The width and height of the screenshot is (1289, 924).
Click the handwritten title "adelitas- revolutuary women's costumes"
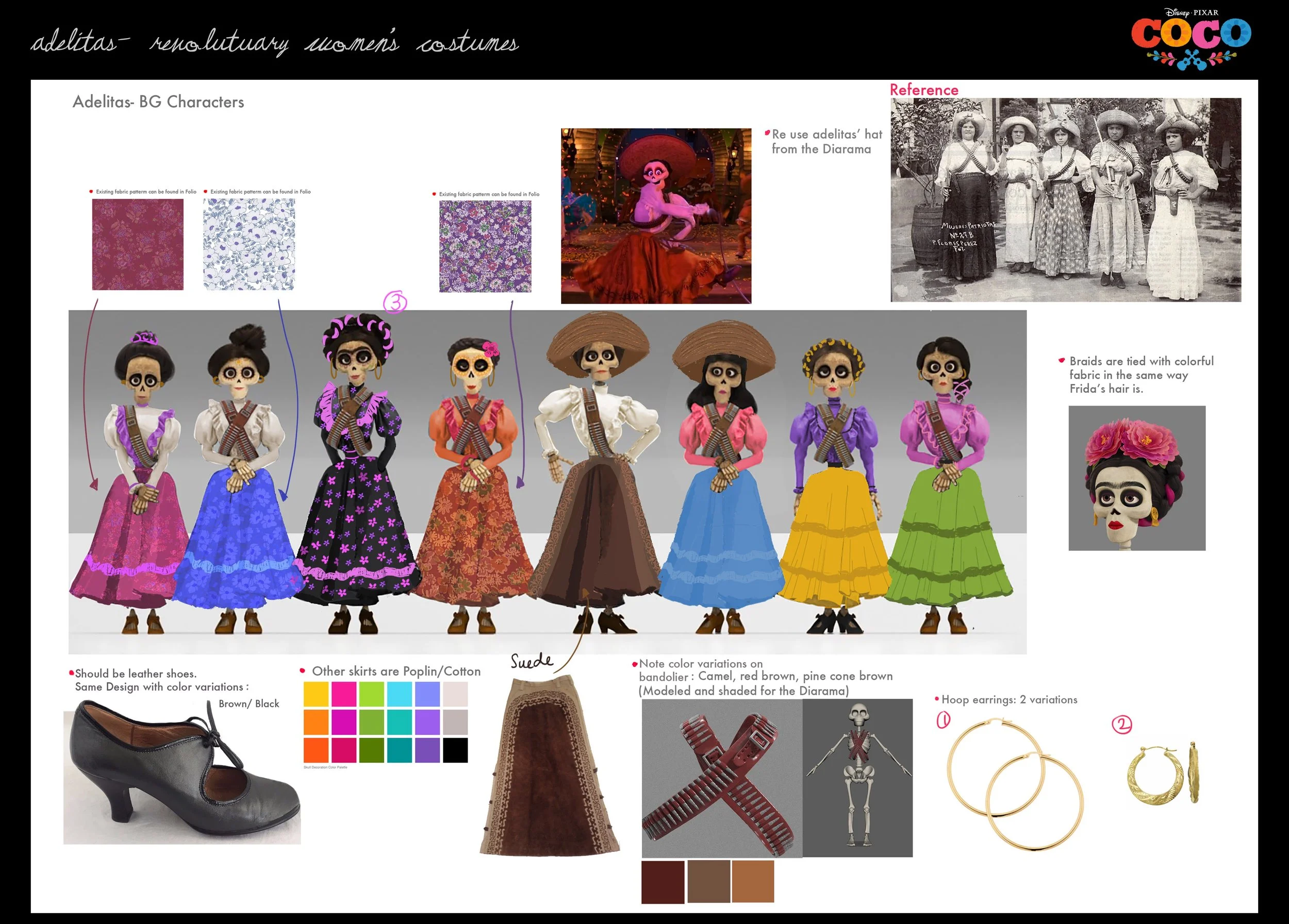coord(274,43)
